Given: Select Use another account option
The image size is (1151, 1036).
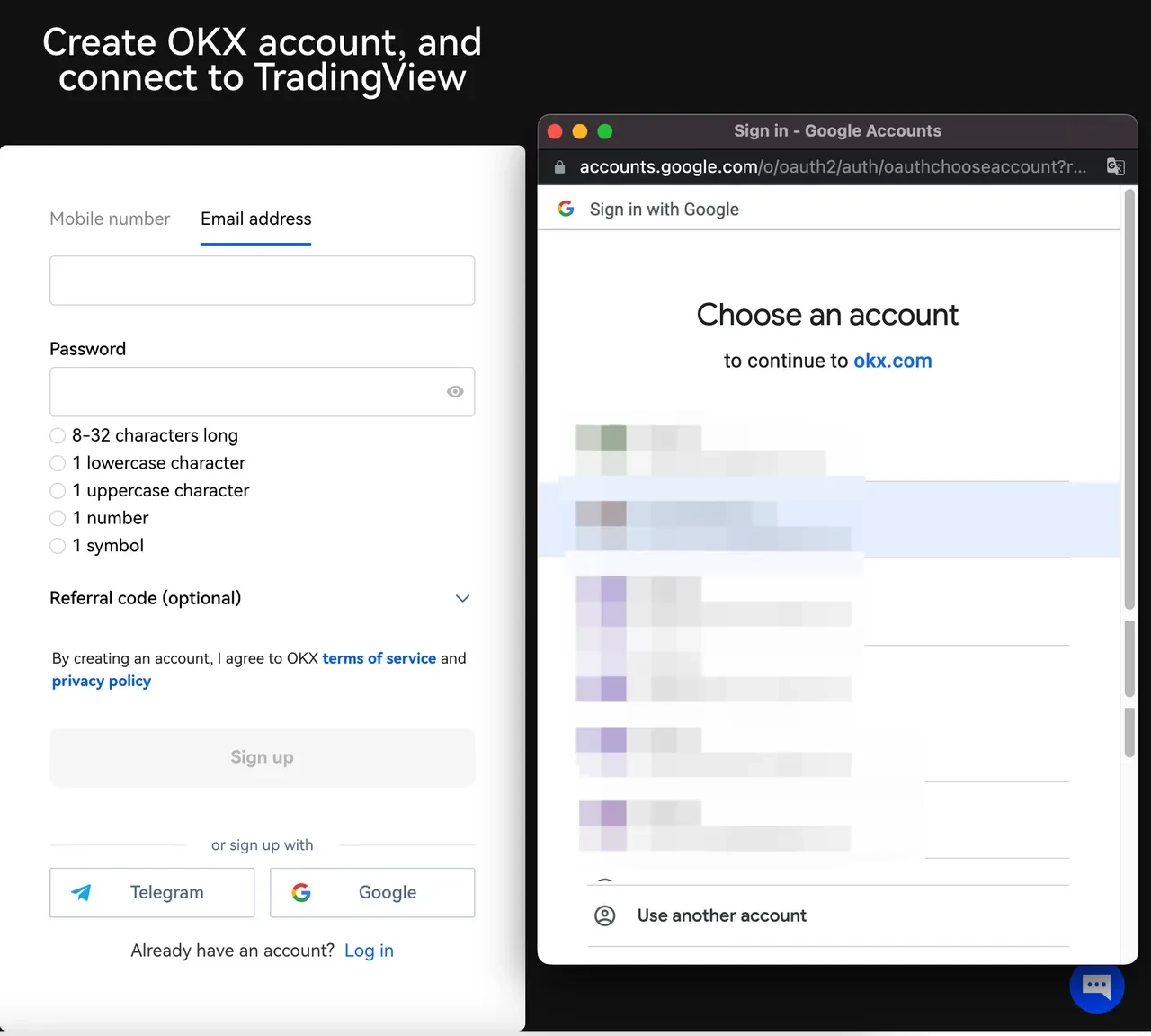Looking at the screenshot, I should pos(828,915).
